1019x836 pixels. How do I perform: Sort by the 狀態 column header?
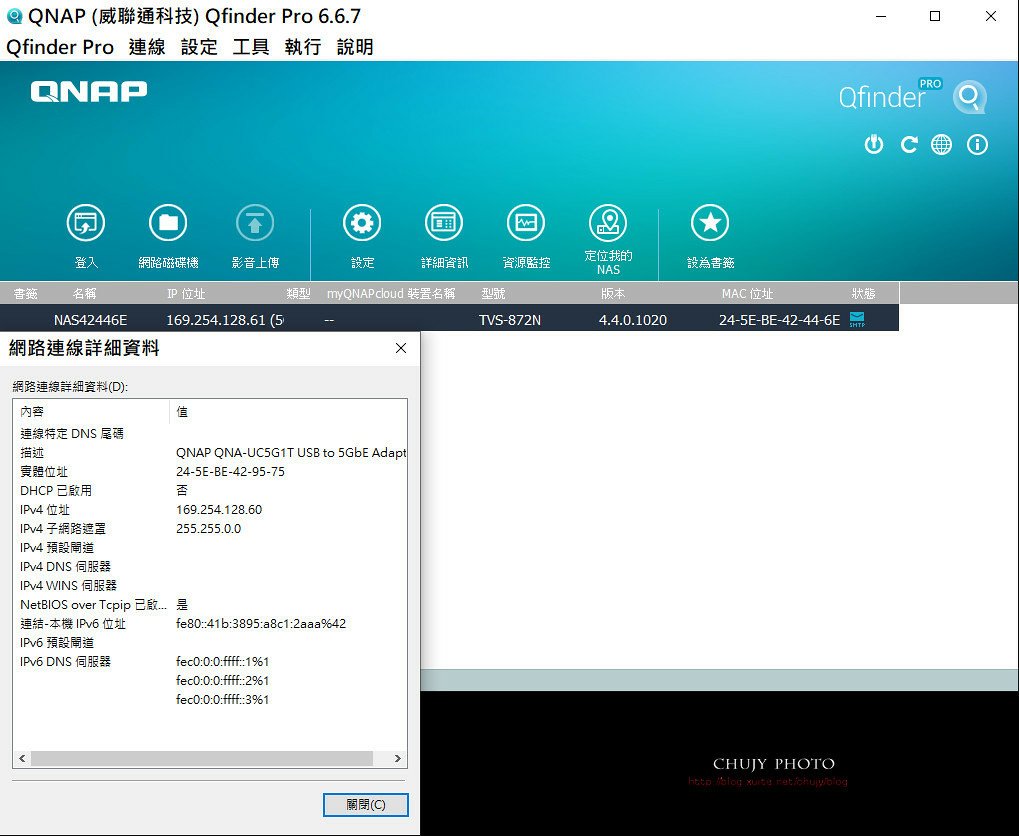pos(864,294)
